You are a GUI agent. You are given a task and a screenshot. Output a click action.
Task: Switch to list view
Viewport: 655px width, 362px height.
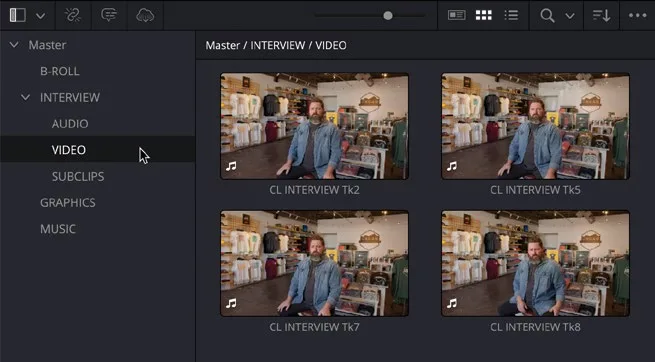[511, 15]
